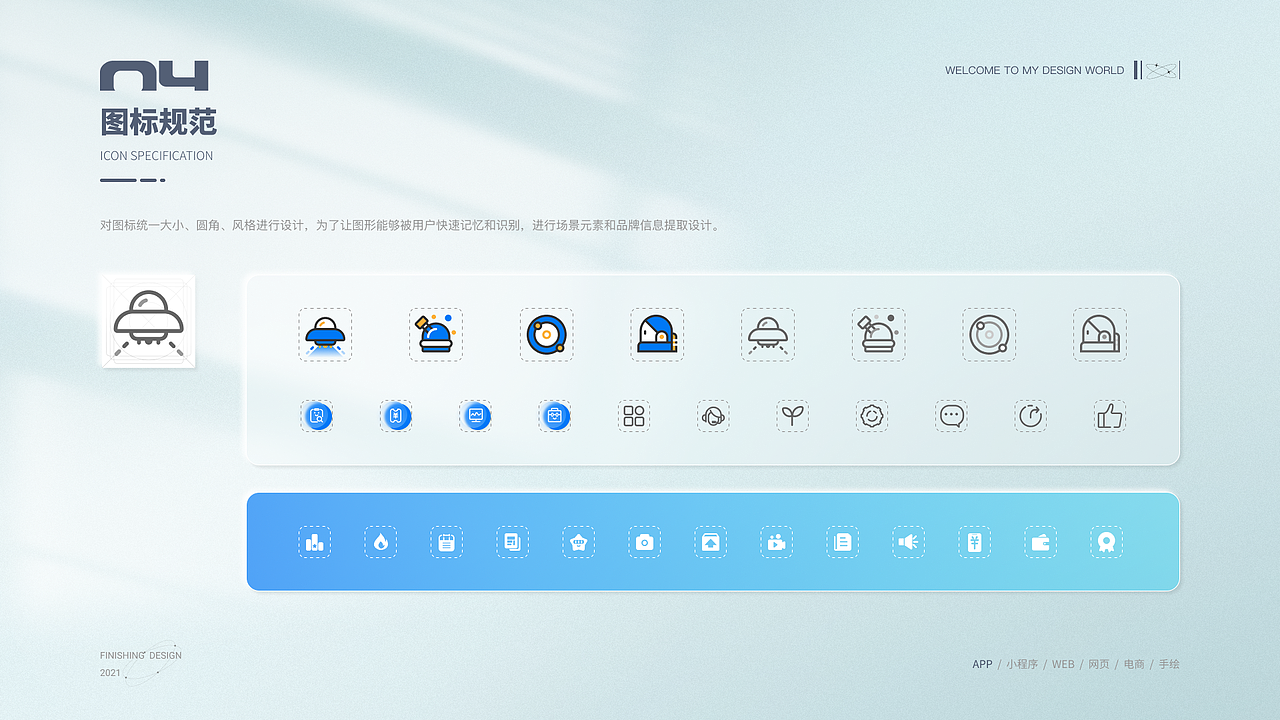Select the 网页 footer label

click(x=1099, y=664)
